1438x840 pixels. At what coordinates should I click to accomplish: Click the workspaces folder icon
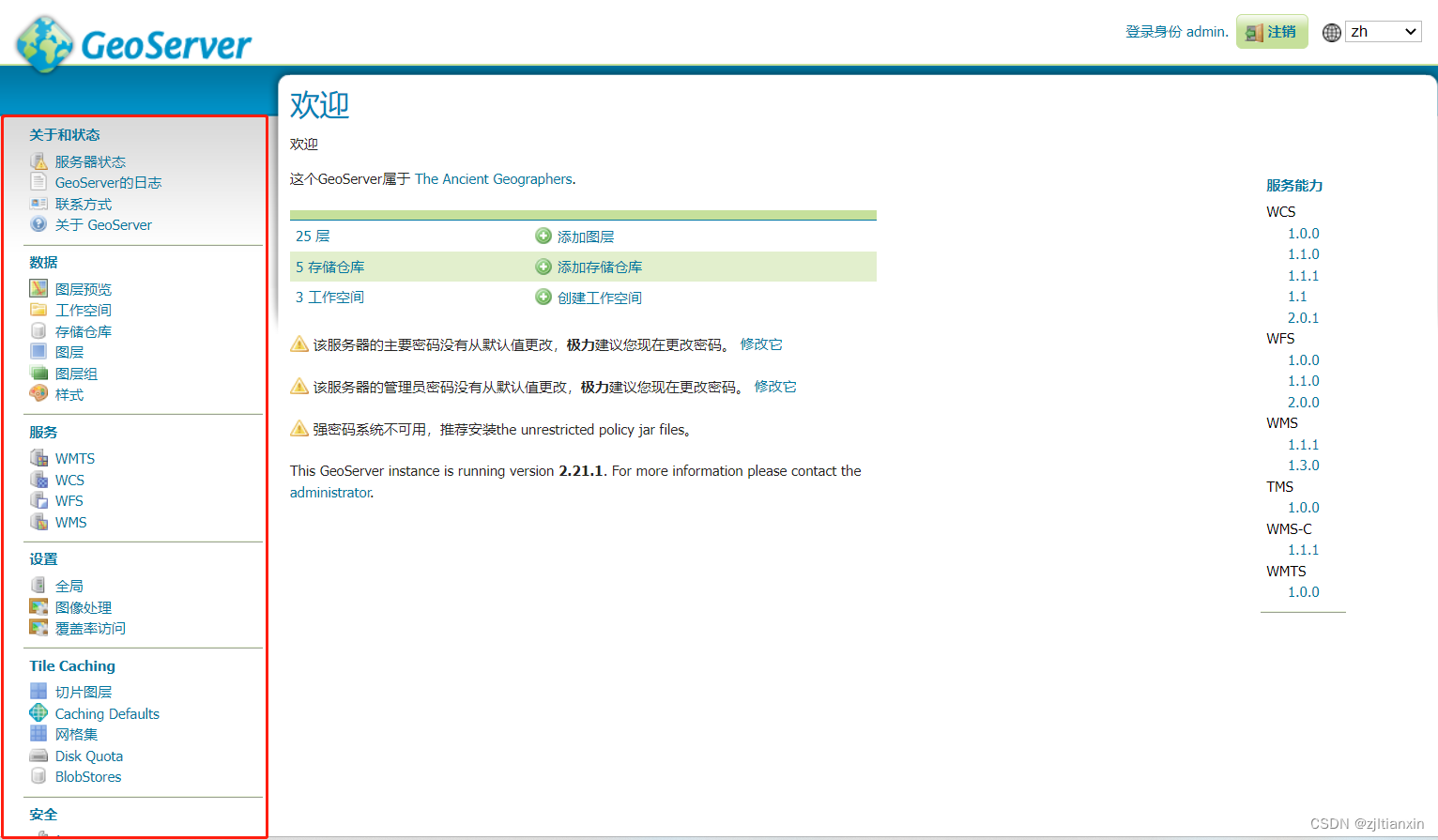coord(38,310)
